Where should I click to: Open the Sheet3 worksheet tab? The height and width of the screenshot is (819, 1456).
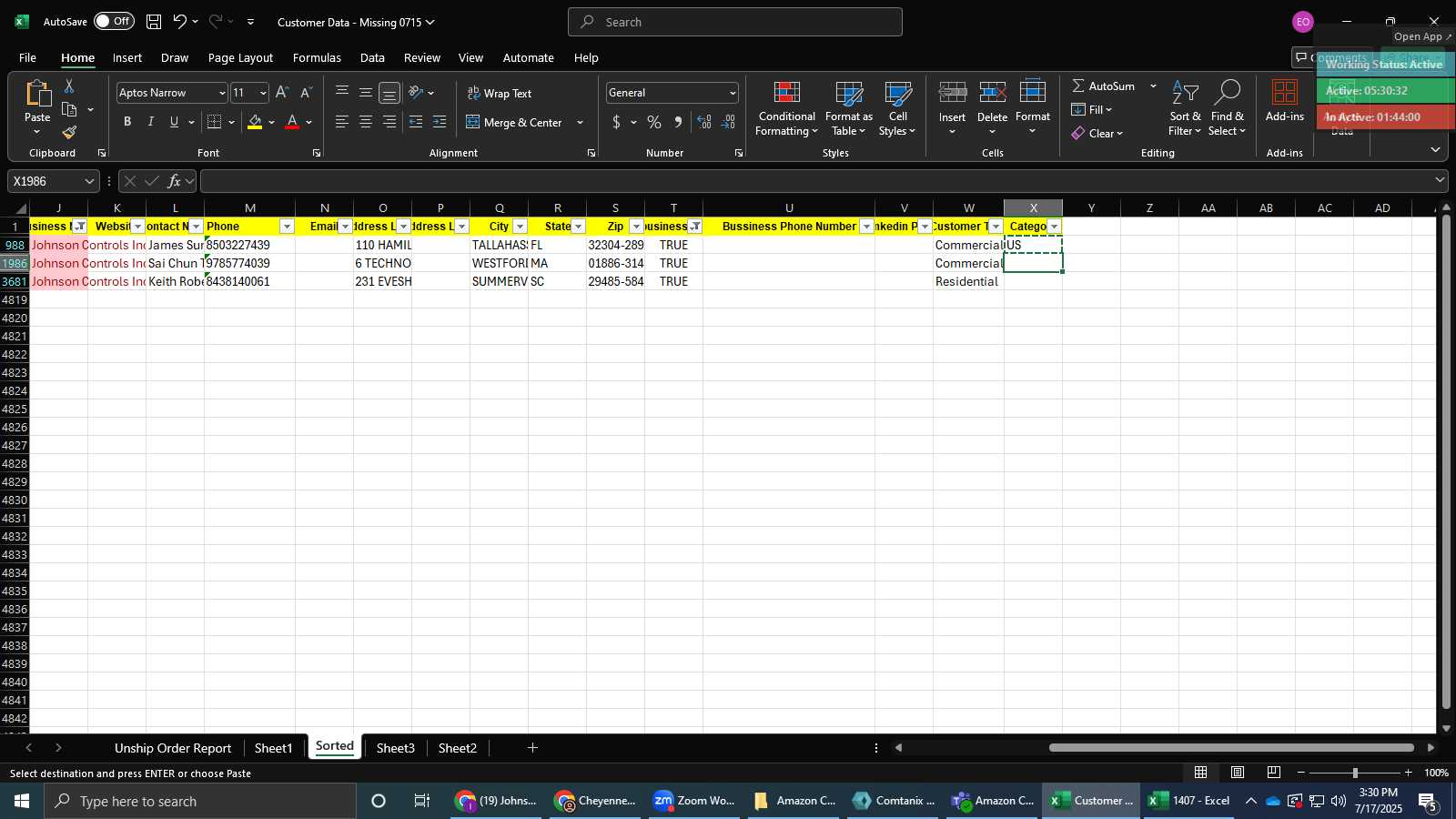[x=395, y=748]
